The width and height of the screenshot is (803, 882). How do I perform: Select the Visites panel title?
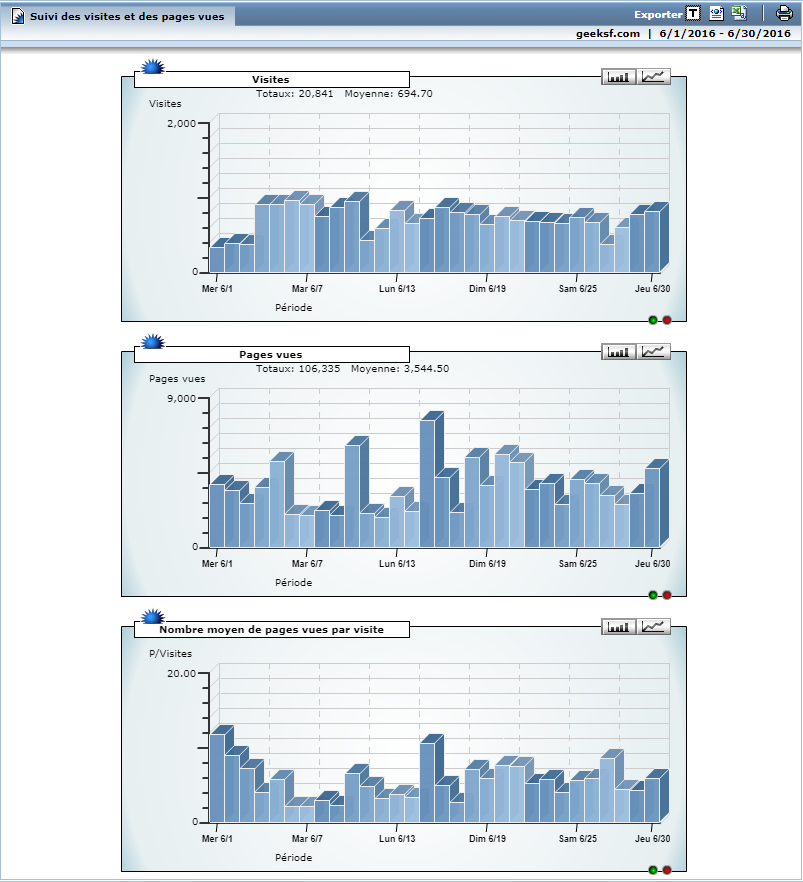click(271, 79)
